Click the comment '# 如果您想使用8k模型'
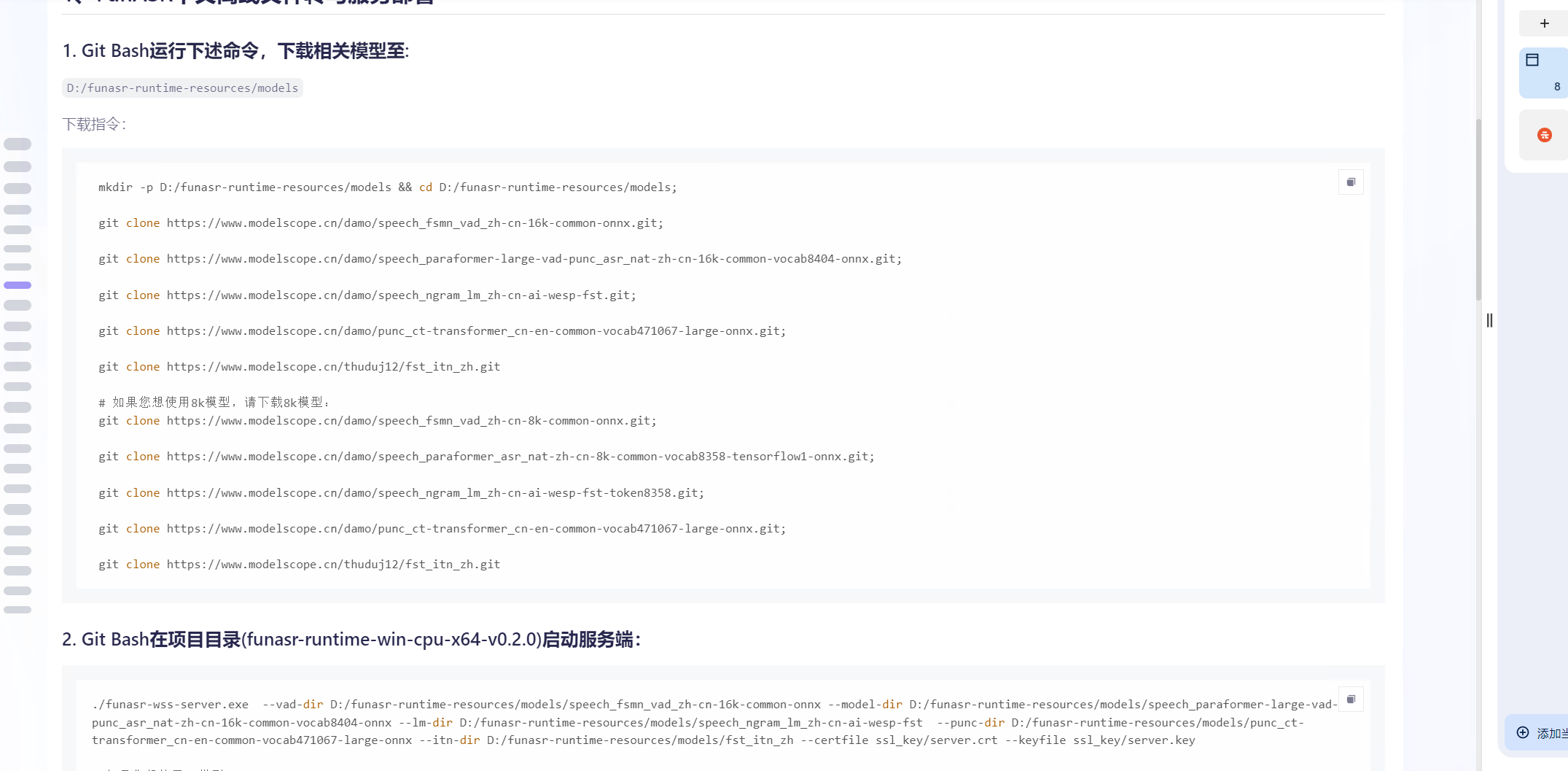Viewport: 1568px width, 771px height. (x=214, y=403)
